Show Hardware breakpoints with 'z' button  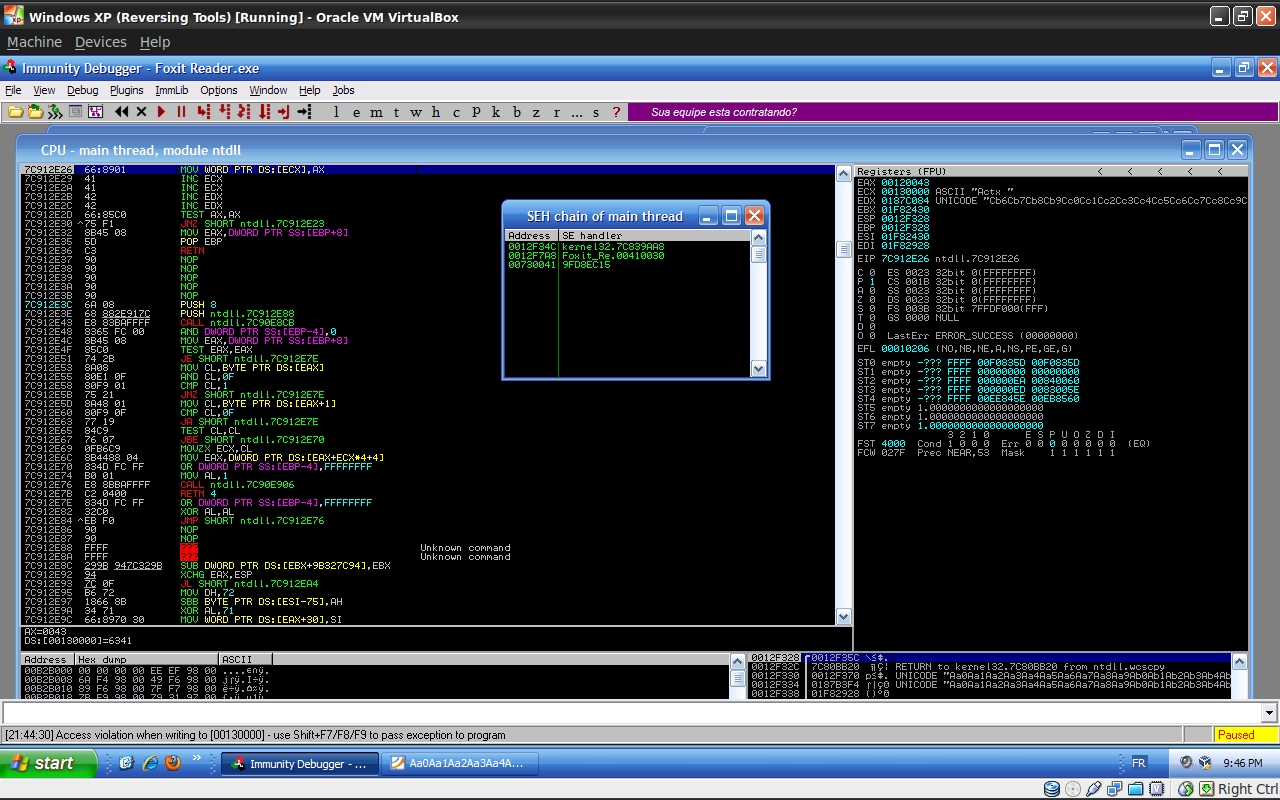(536, 111)
